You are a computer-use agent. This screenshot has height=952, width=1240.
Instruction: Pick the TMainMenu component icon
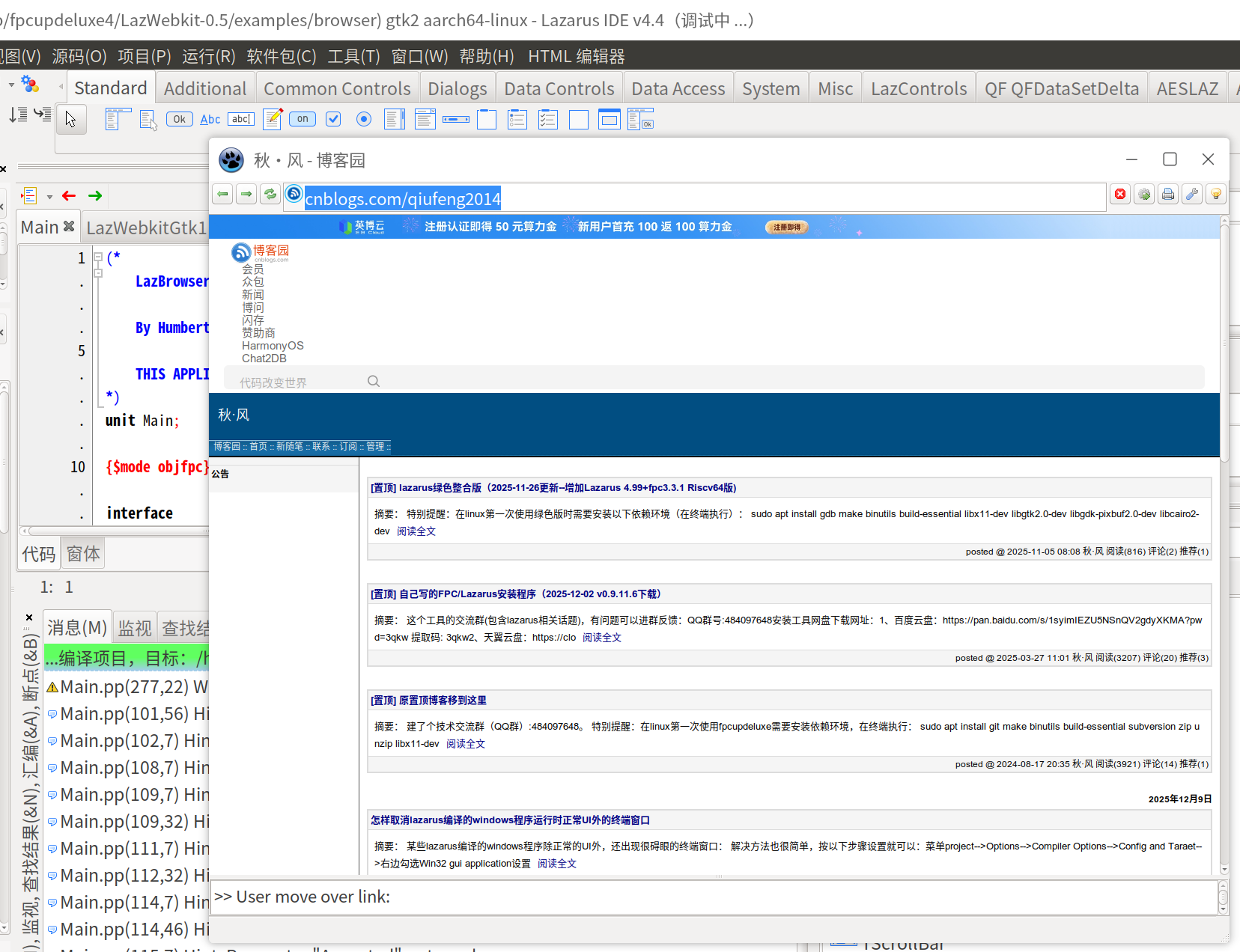click(x=117, y=119)
